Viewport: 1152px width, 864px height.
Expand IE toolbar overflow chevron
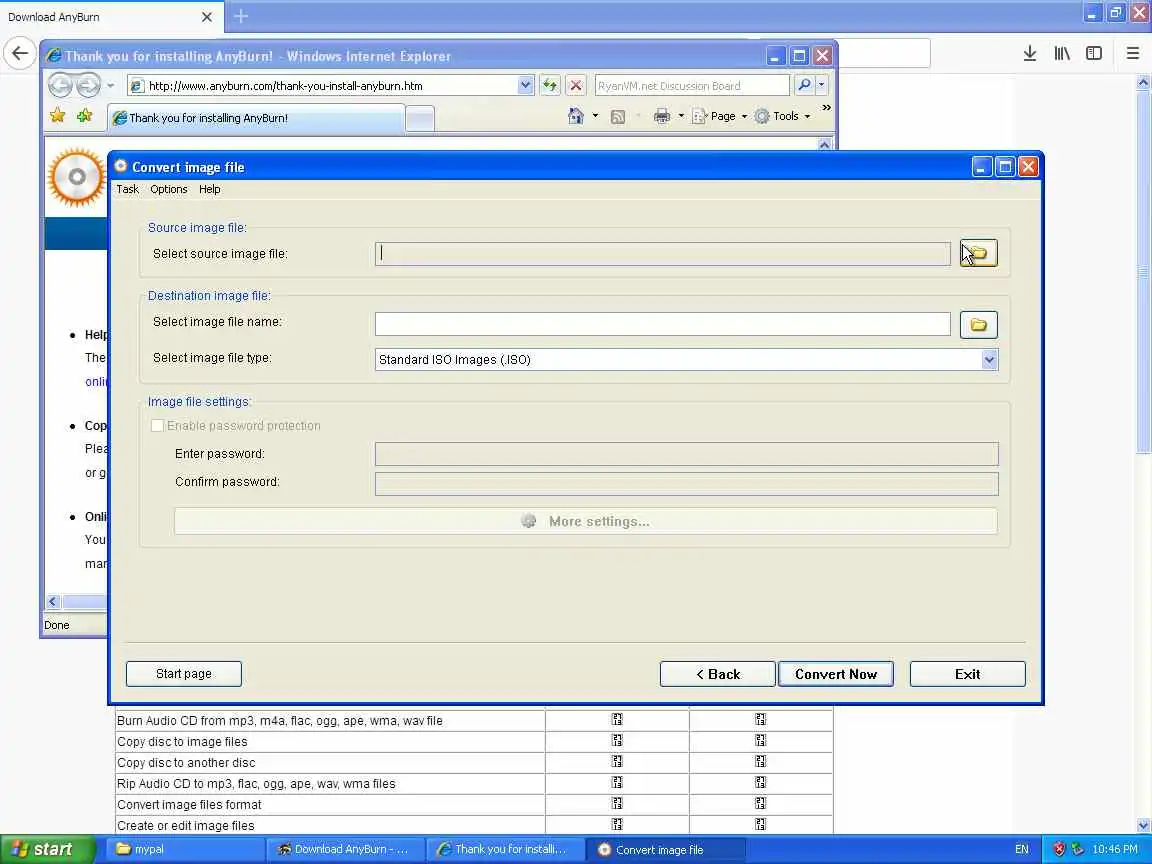[827, 107]
